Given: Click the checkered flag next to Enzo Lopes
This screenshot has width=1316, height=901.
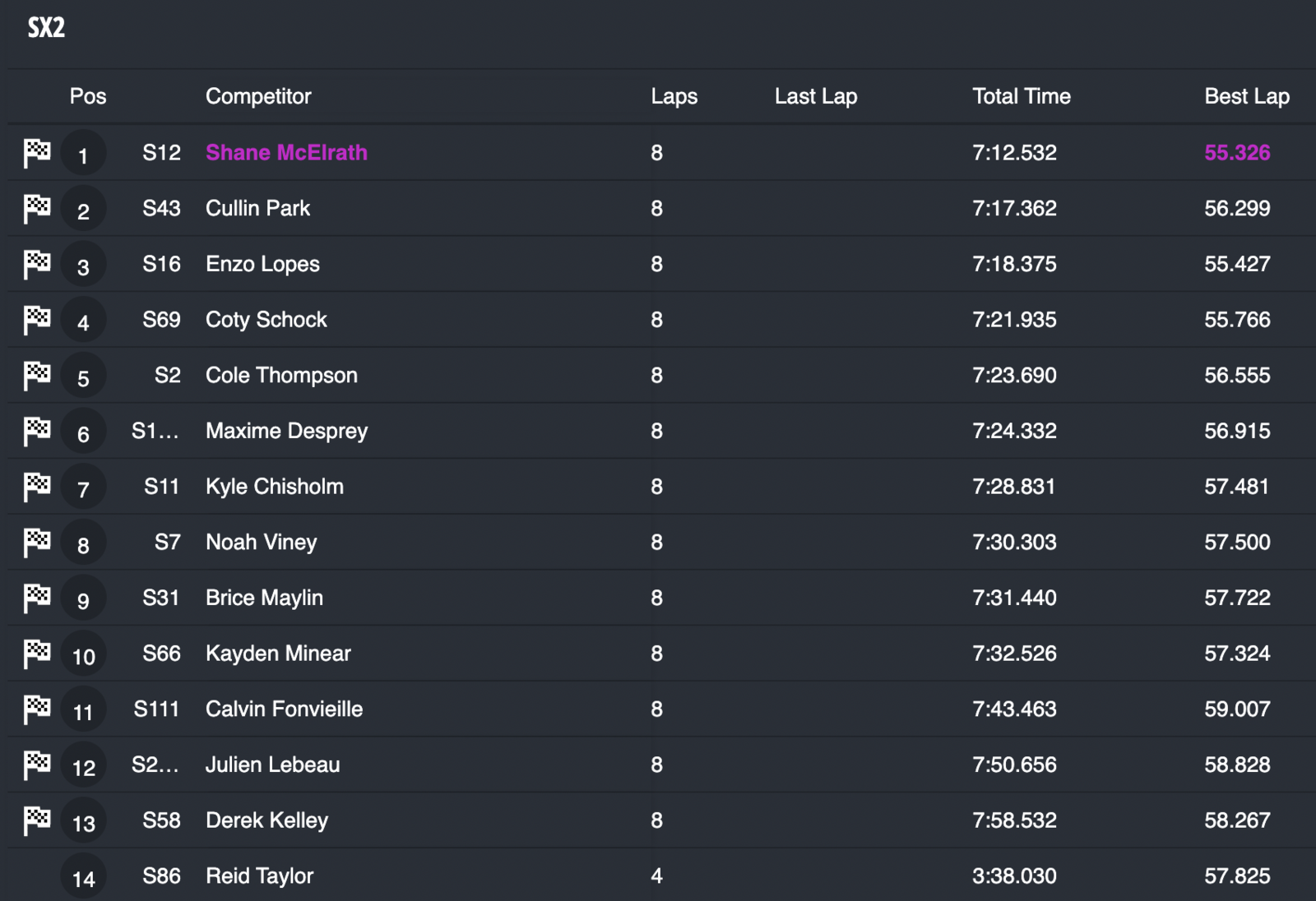Looking at the screenshot, I should pyautogui.click(x=37, y=264).
